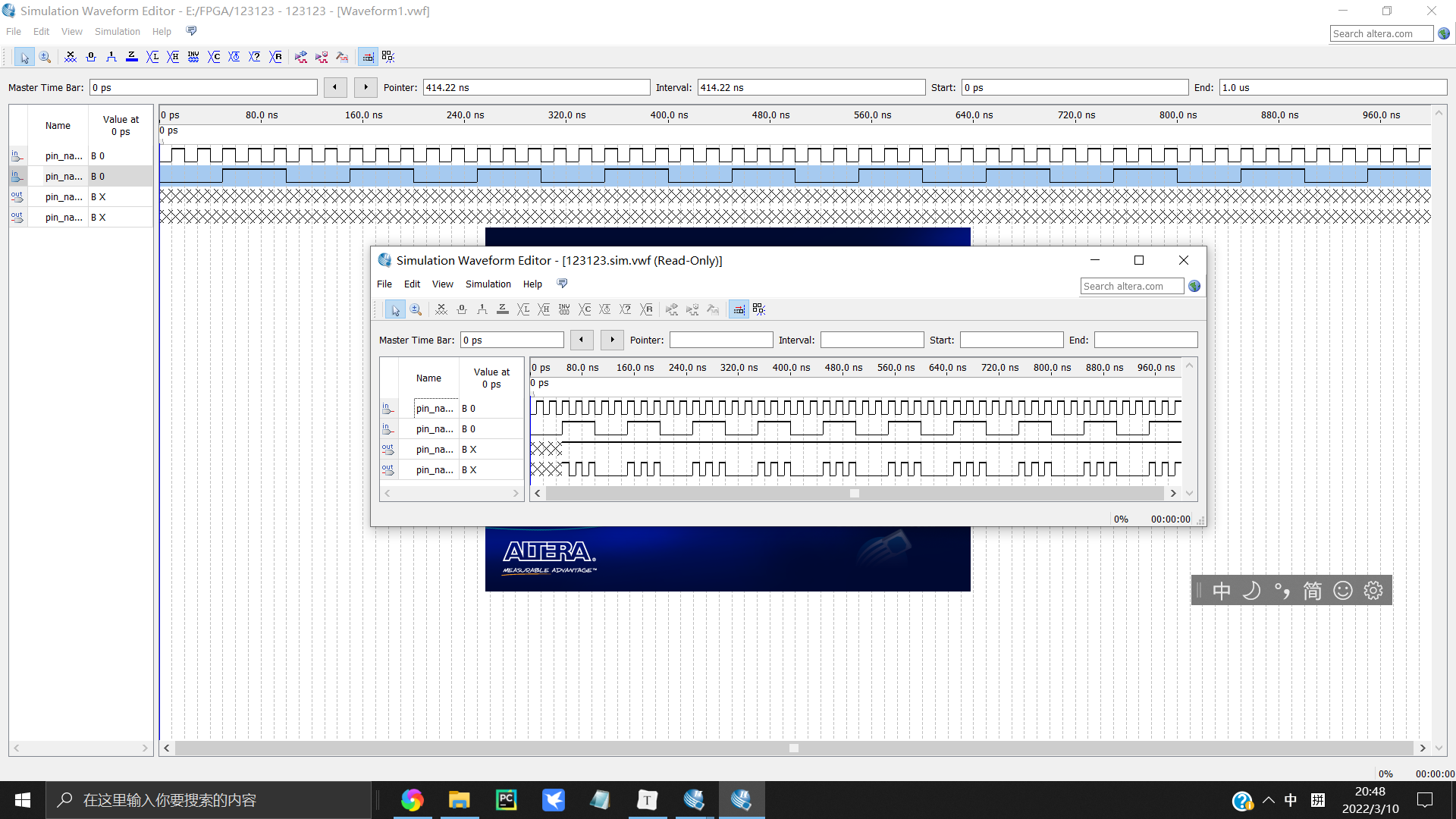Open notification center on taskbar

1425,800
